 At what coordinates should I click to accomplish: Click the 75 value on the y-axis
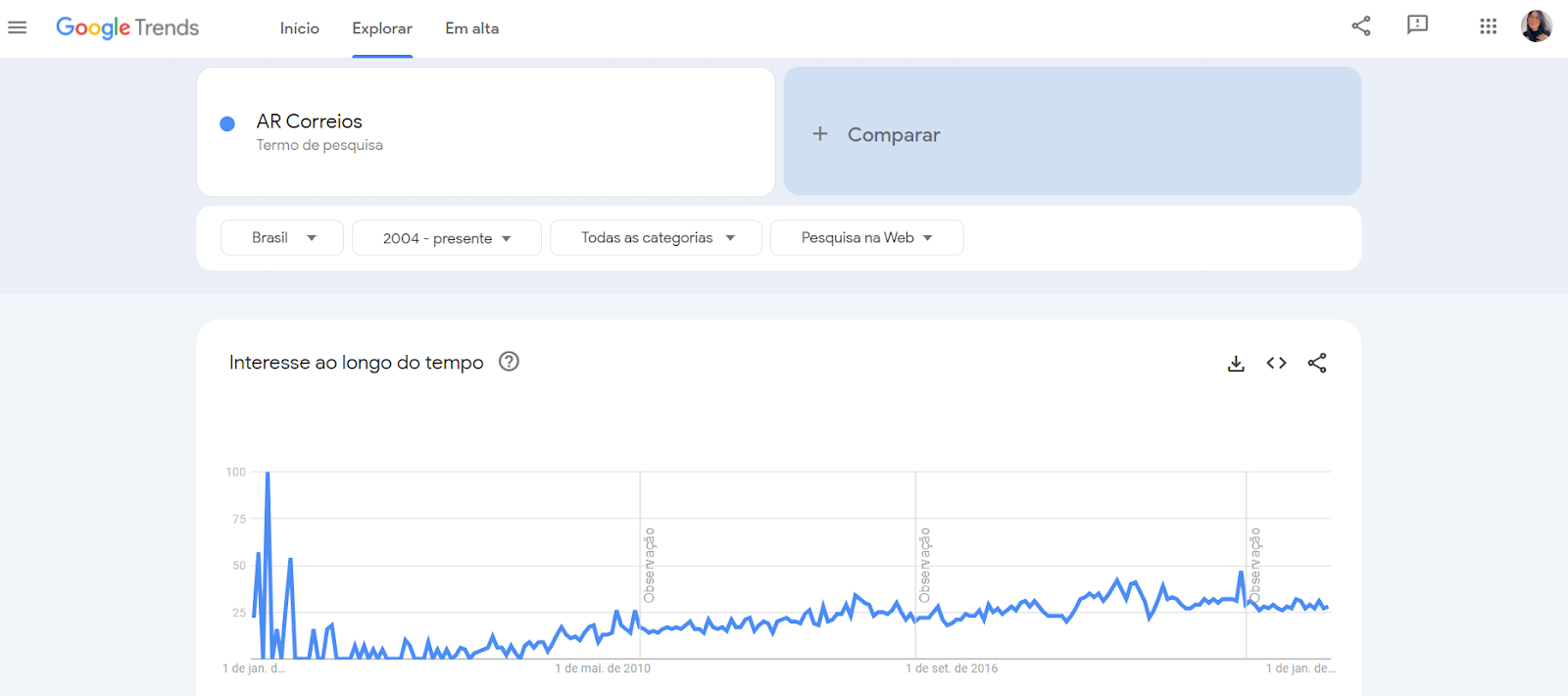click(x=239, y=519)
